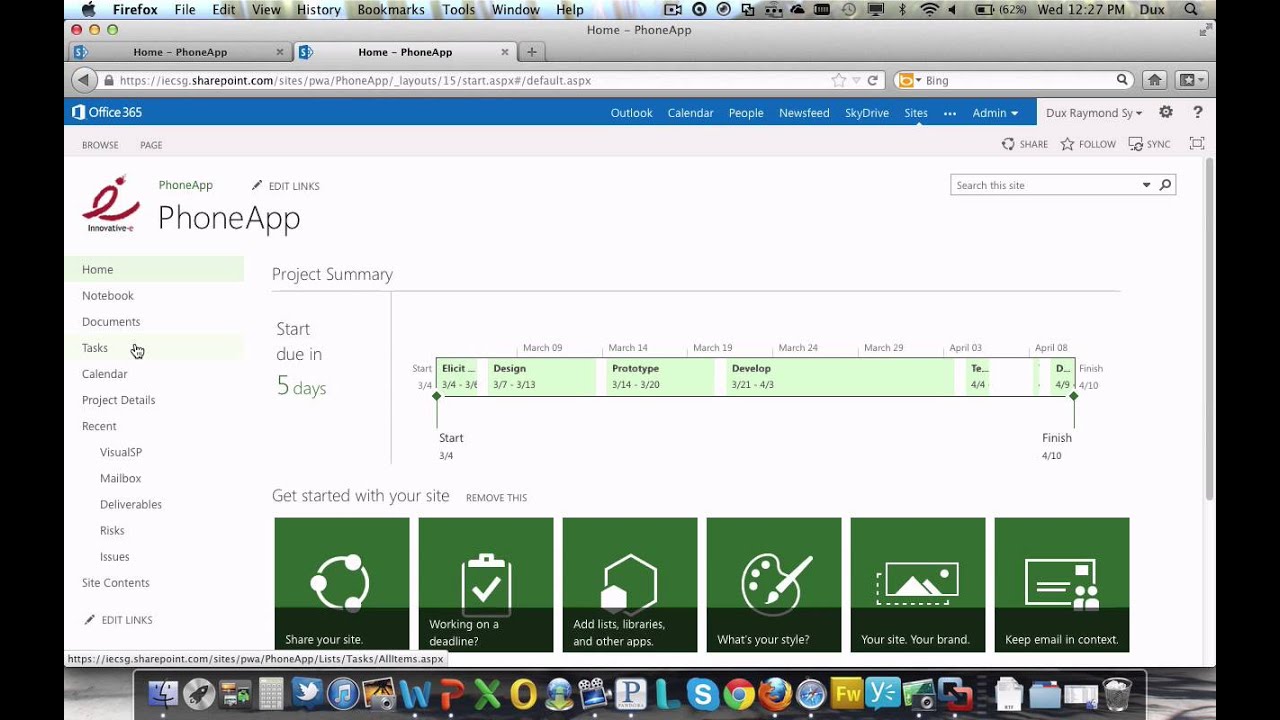This screenshot has width=1280, height=720.
Task: Click the Firefox home button
Action: [1154, 80]
